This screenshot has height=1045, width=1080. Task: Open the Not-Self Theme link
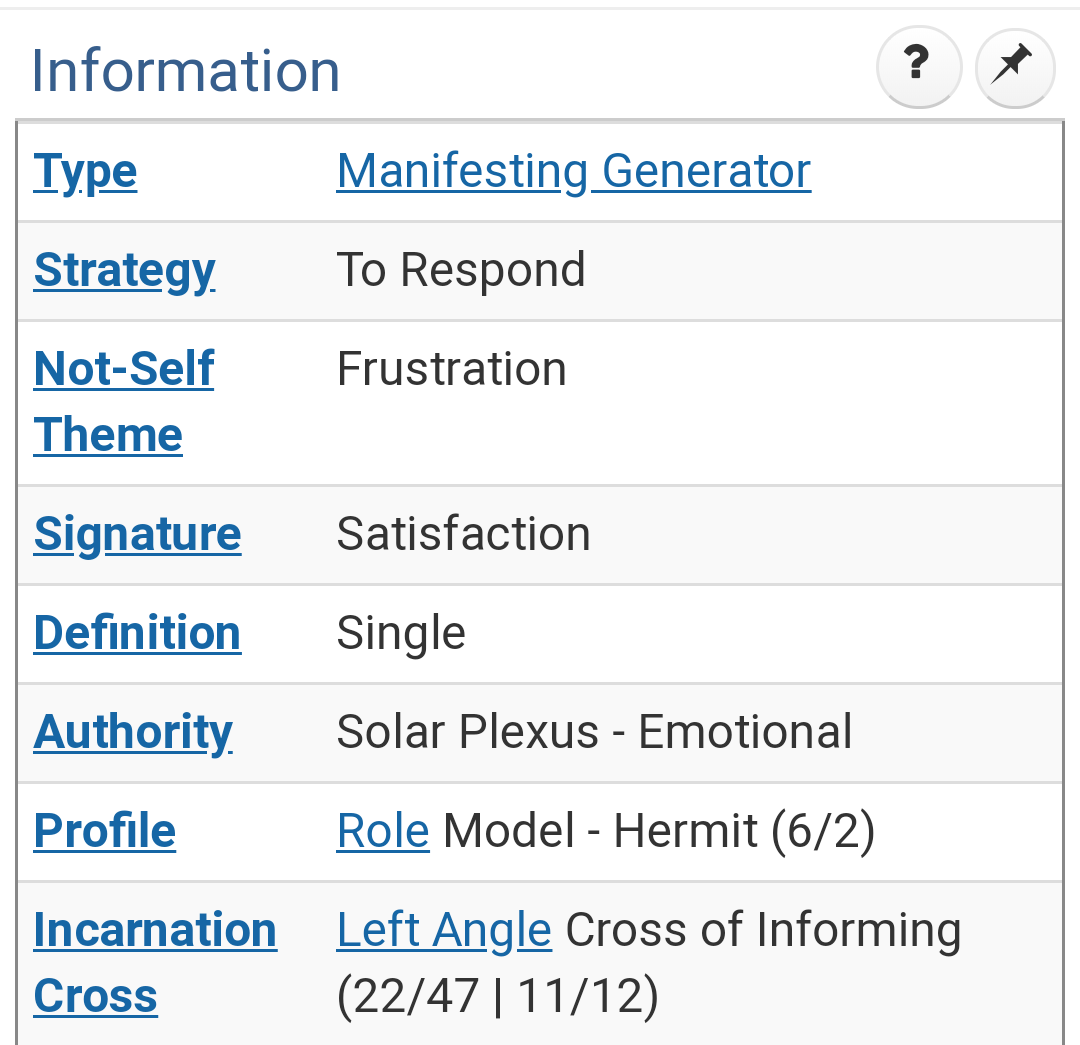tap(124, 402)
